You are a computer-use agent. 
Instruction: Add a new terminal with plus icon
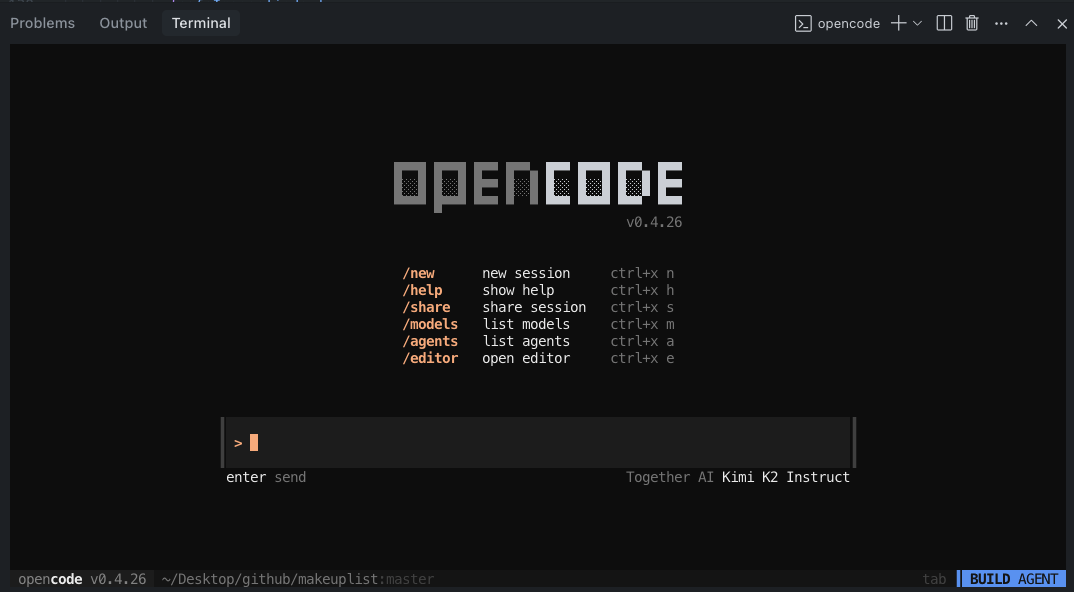click(x=898, y=23)
